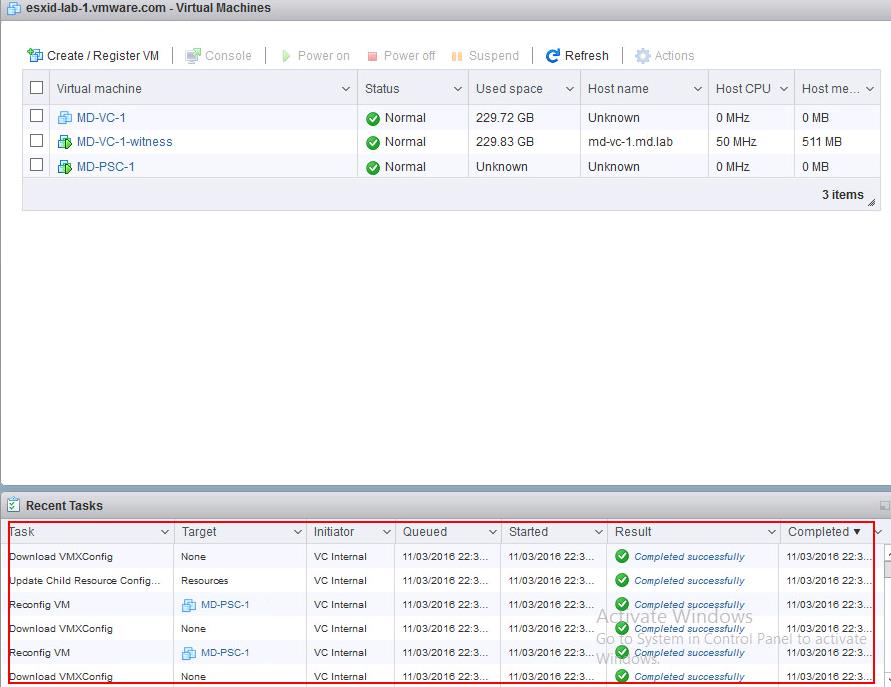Sort tasks by the Result column header
Viewport: 891px width, 687px height.
click(x=633, y=532)
